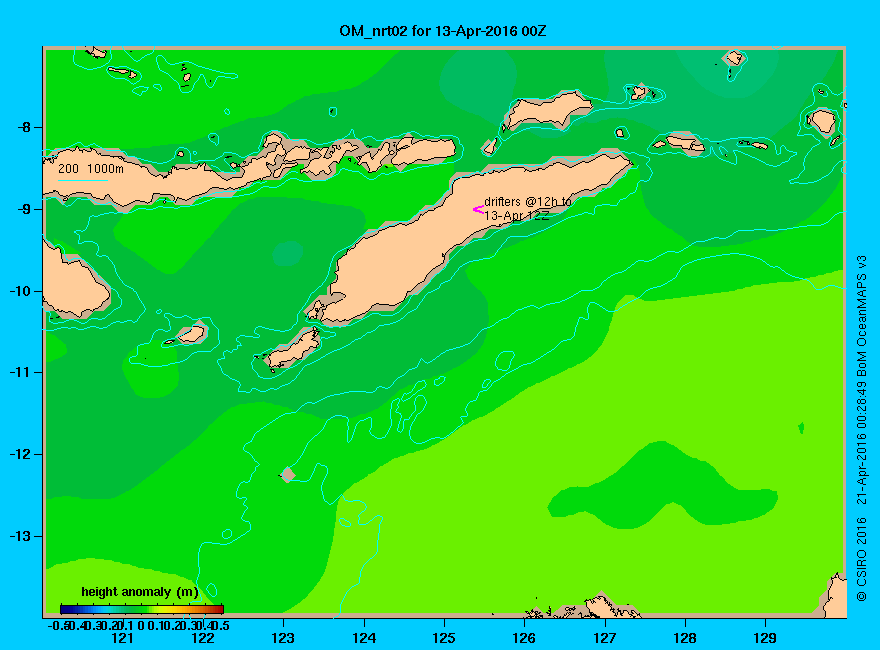This screenshot has height=650, width=880.
Task: Click the height anomaly color bar
Action: [x=142, y=609]
